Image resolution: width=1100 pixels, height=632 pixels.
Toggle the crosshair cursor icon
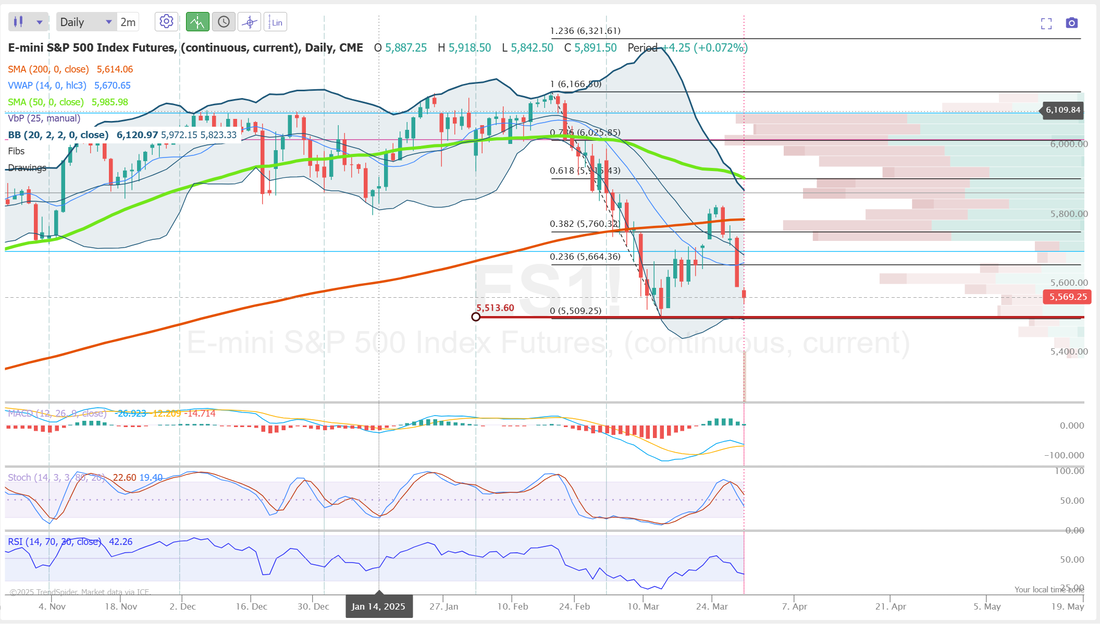tap(249, 22)
